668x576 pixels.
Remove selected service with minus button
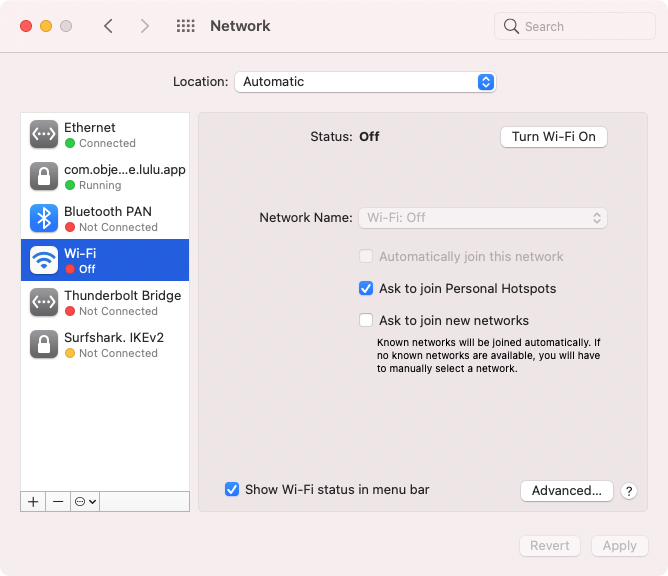(58, 501)
